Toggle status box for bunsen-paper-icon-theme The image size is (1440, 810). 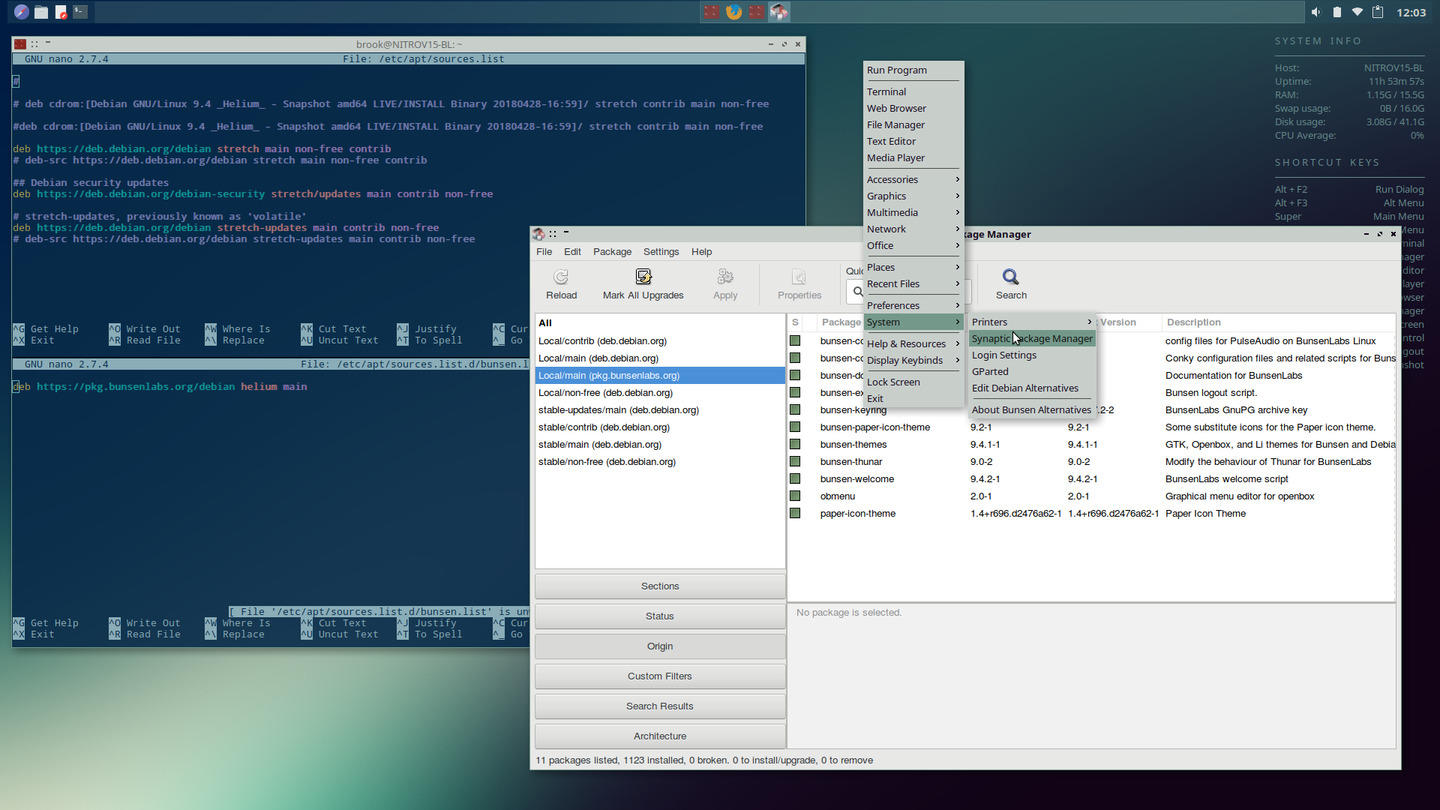(795, 427)
